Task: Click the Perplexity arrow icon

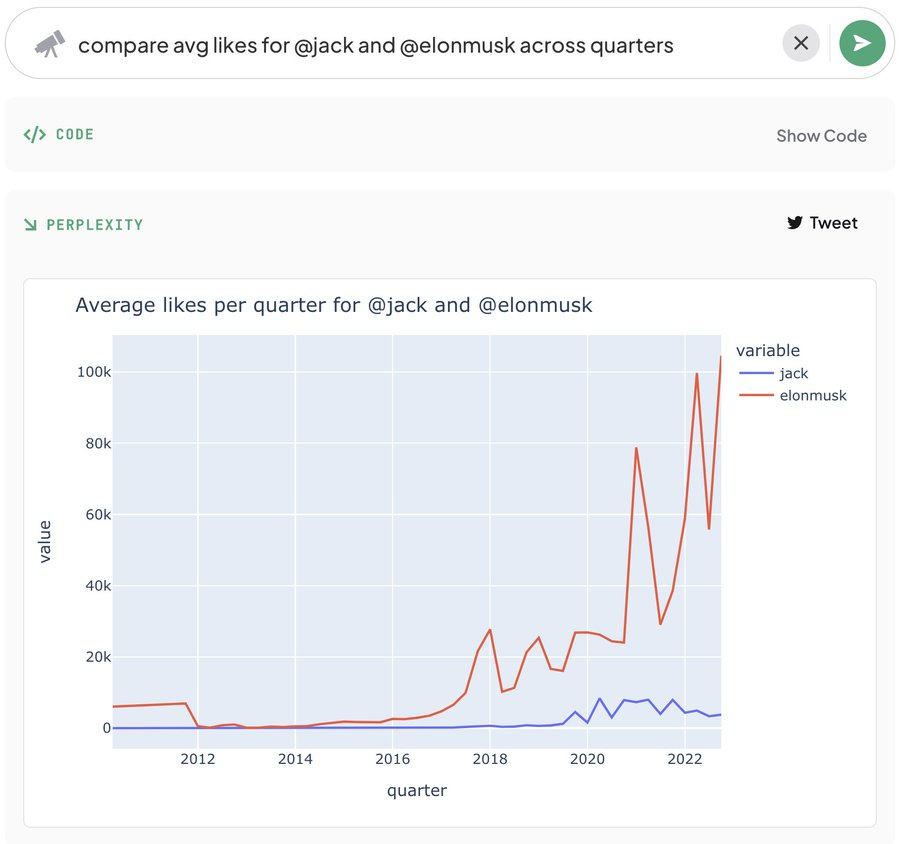Action: (30, 224)
